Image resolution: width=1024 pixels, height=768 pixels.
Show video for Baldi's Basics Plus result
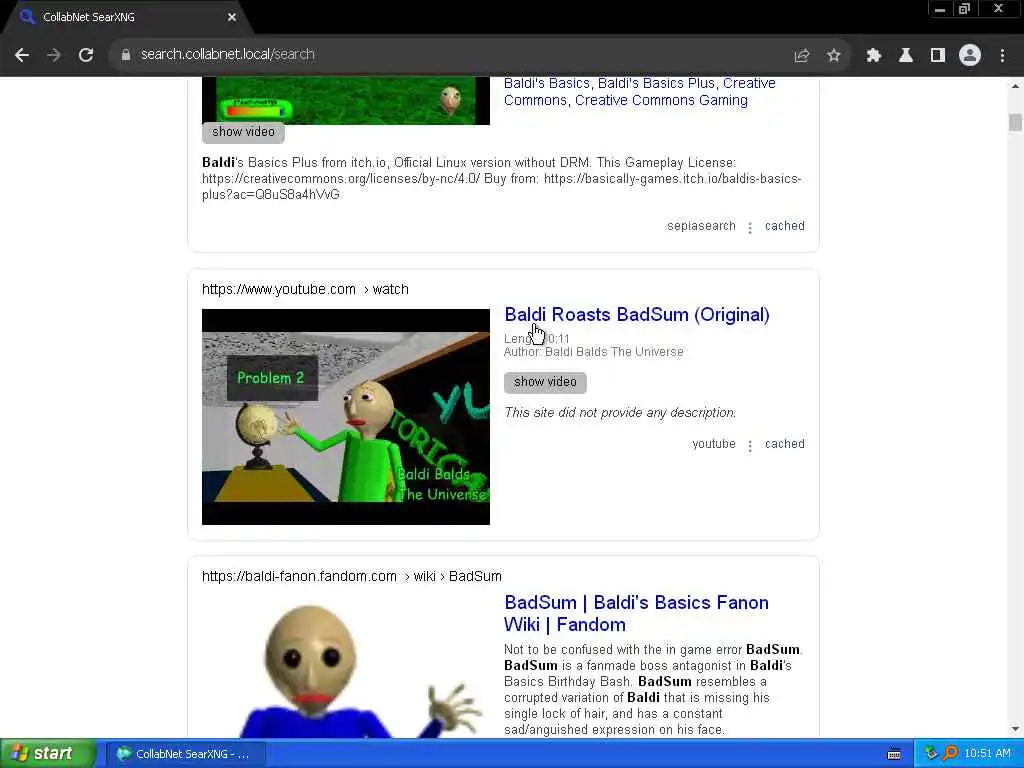click(x=243, y=132)
